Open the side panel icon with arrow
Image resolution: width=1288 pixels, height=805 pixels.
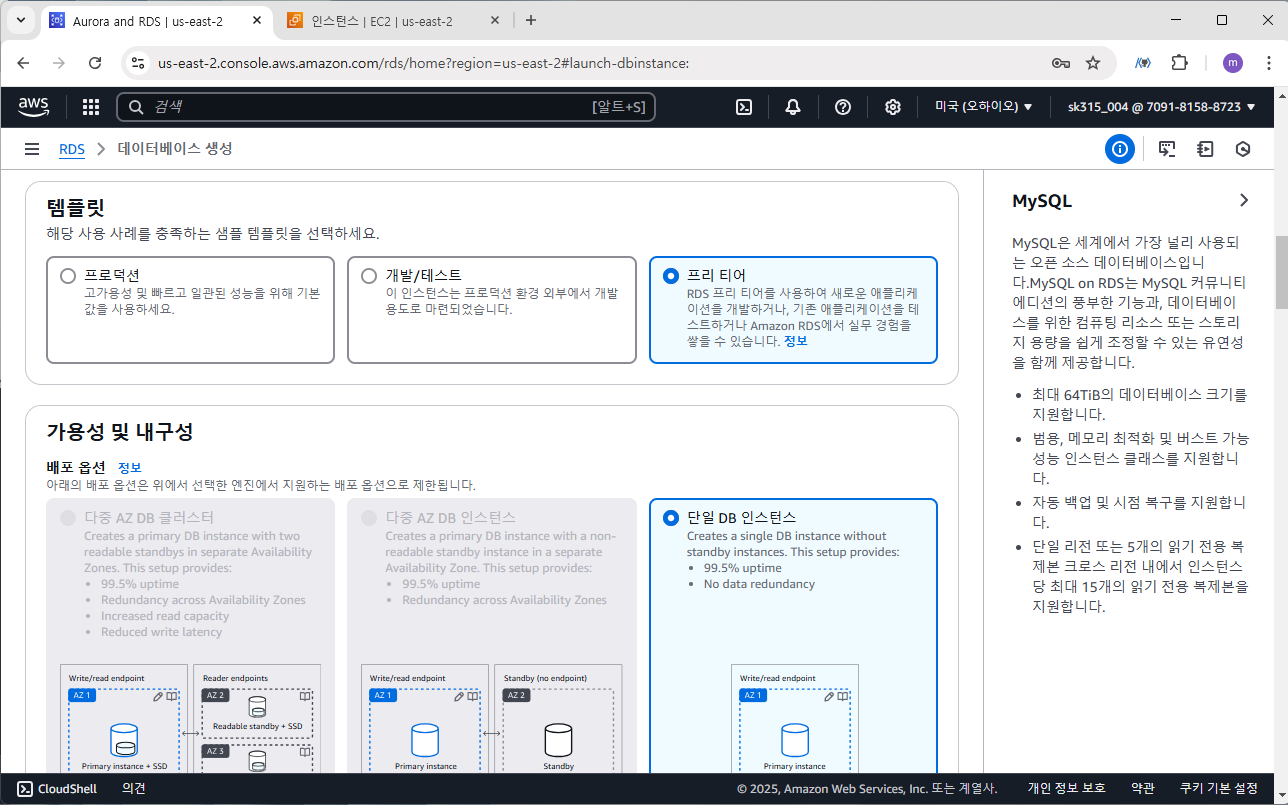(1205, 149)
